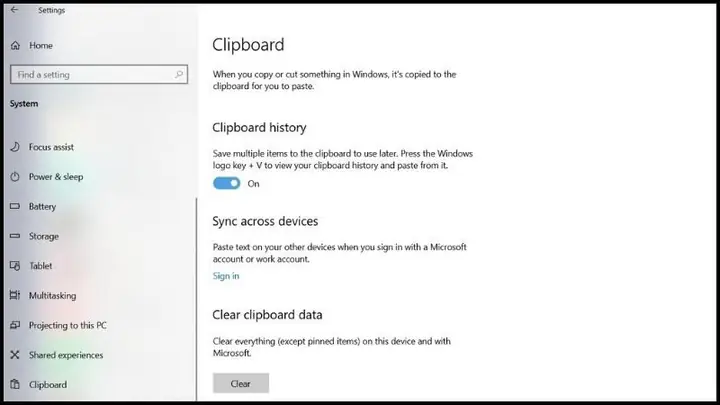Click the Clear button
Screen dimensions: 720x405
241,383
